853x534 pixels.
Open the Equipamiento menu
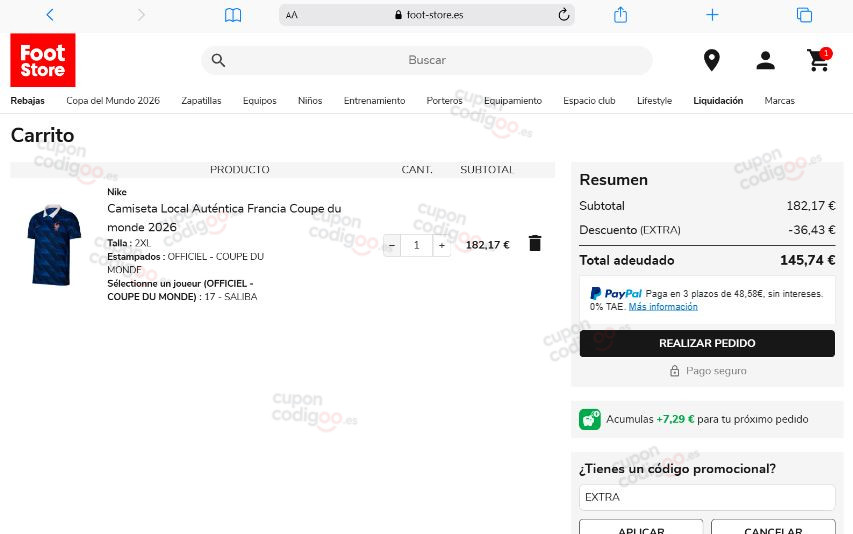[x=513, y=101]
